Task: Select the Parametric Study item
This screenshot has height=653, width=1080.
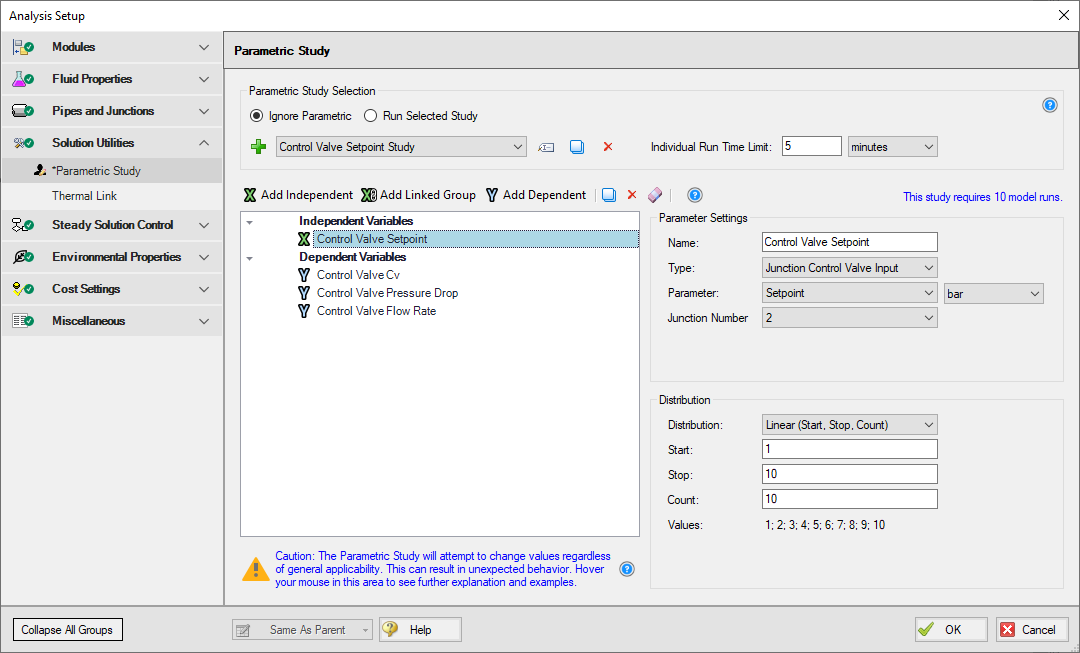Action: point(112,171)
